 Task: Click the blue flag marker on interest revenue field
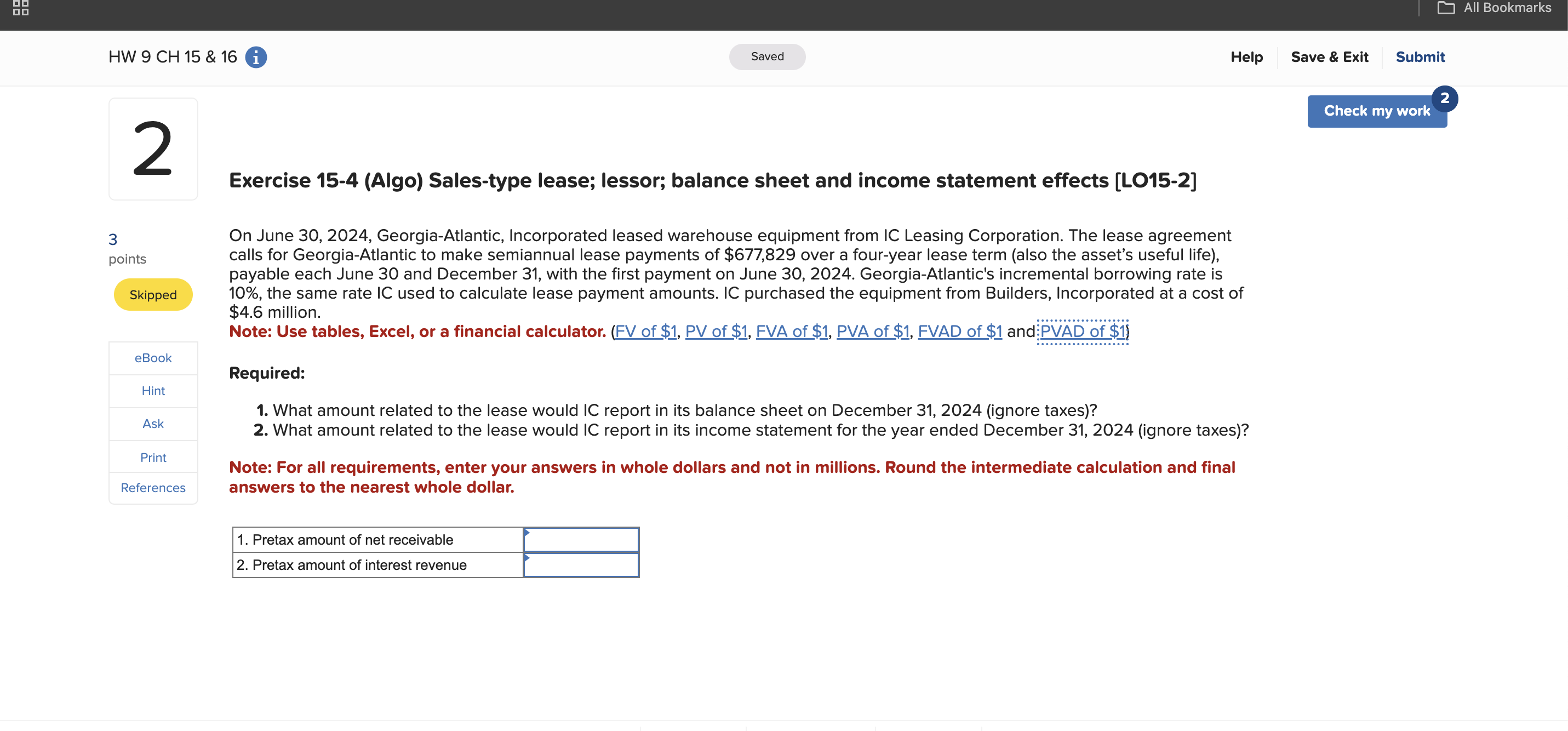tap(526, 558)
